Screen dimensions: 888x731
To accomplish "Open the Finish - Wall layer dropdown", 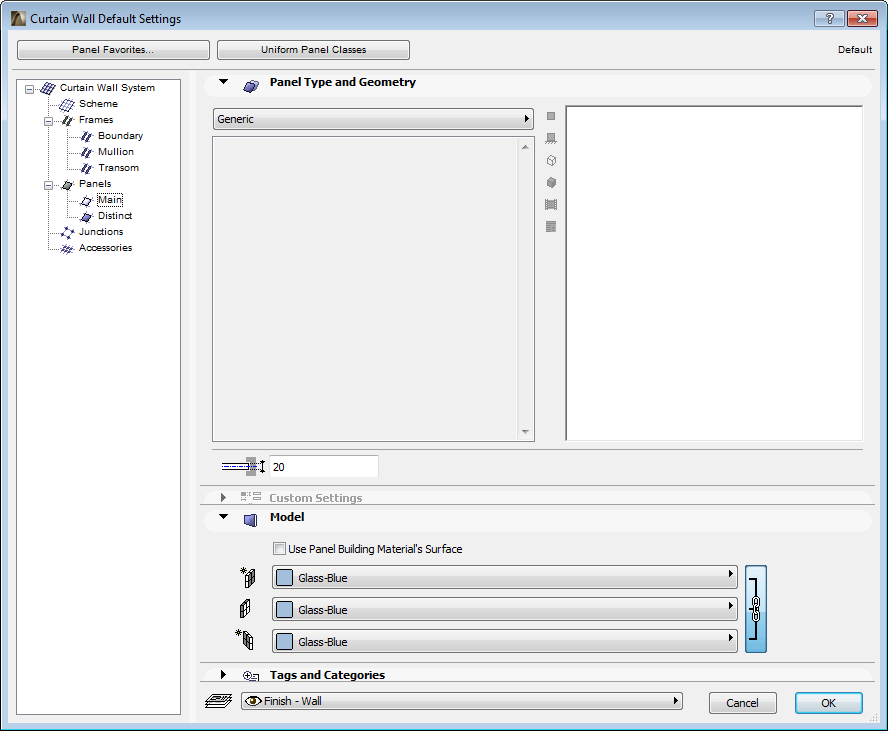I will click(462, 701).
